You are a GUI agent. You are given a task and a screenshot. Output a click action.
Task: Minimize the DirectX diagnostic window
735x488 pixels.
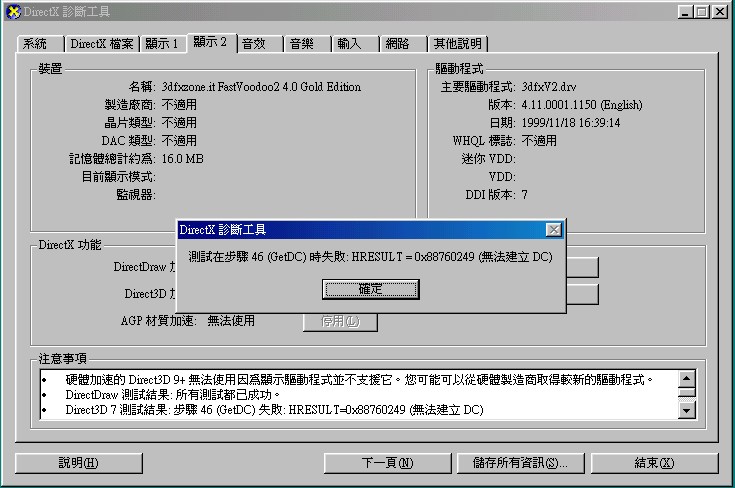point(685,12)
